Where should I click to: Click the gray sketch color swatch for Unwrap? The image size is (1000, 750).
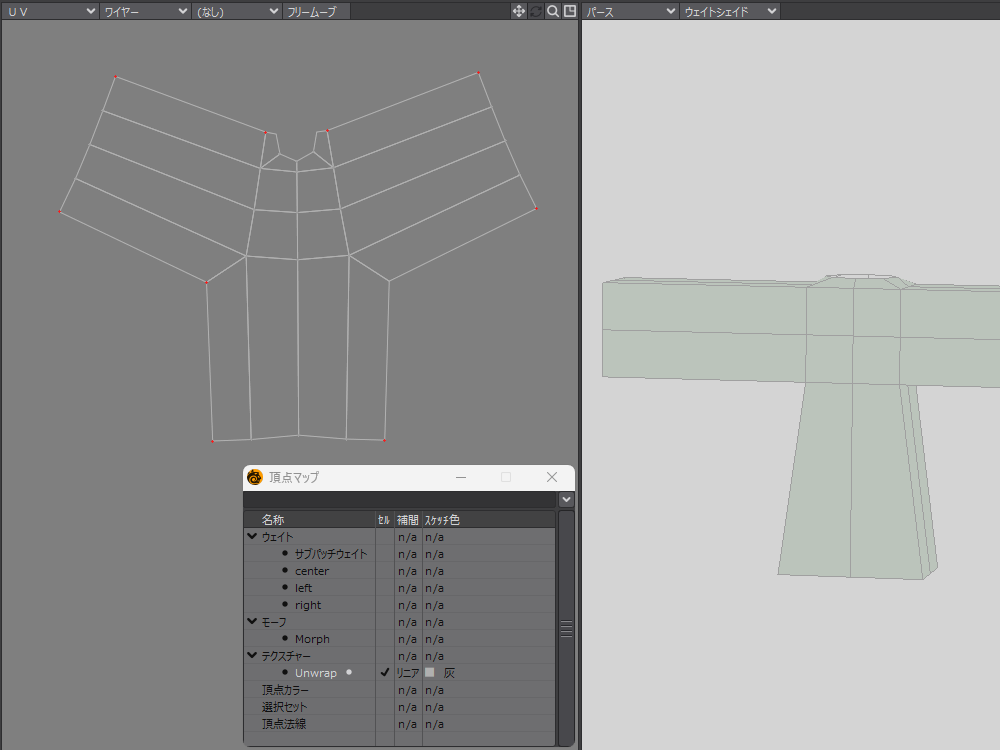430,673
